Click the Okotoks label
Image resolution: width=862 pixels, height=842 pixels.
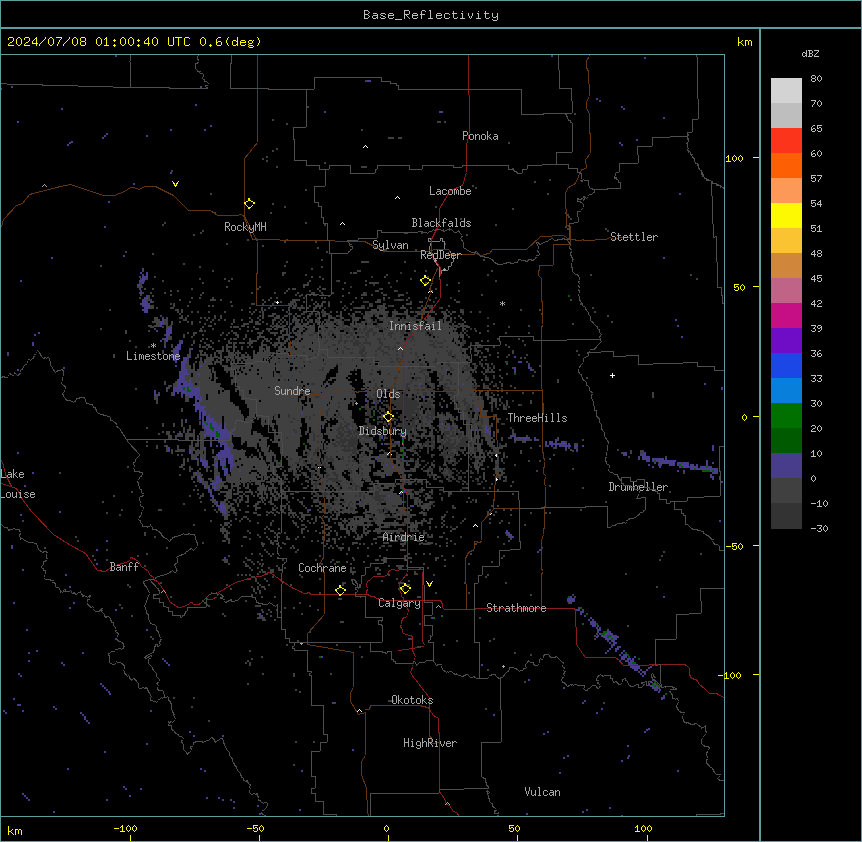click(412, 700)
